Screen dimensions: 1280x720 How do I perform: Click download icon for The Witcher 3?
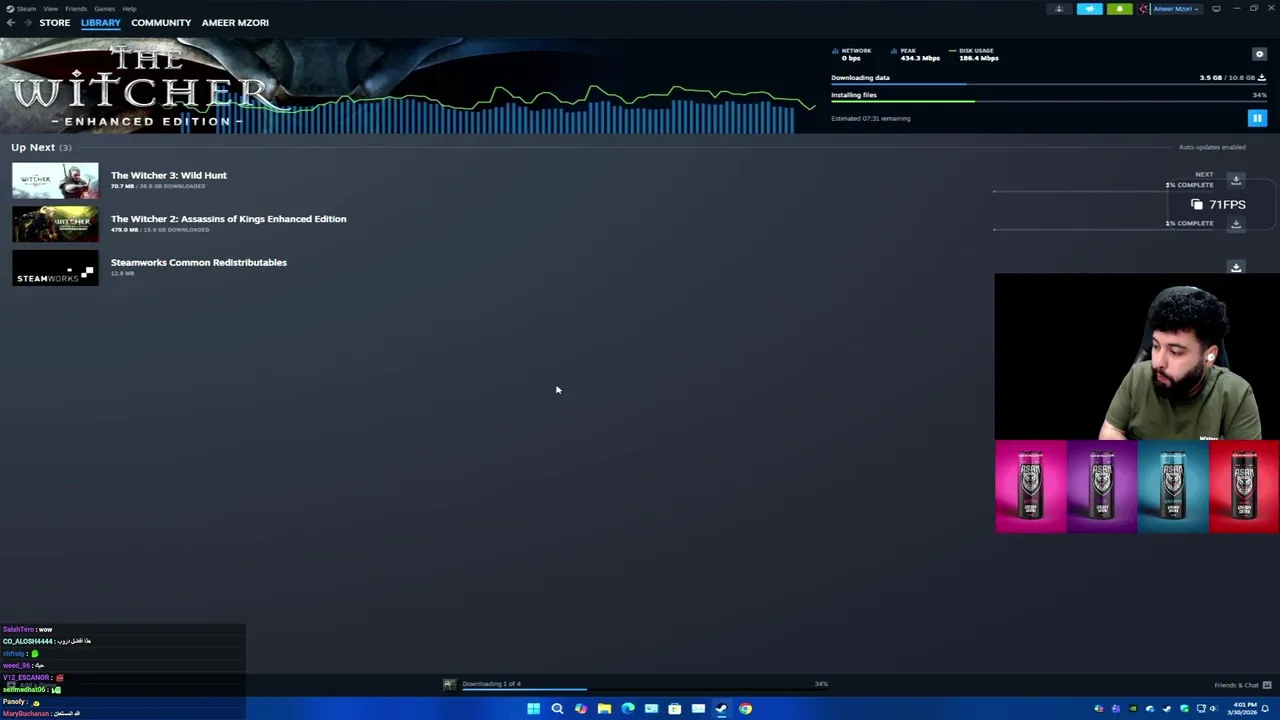coord(1236,180)
